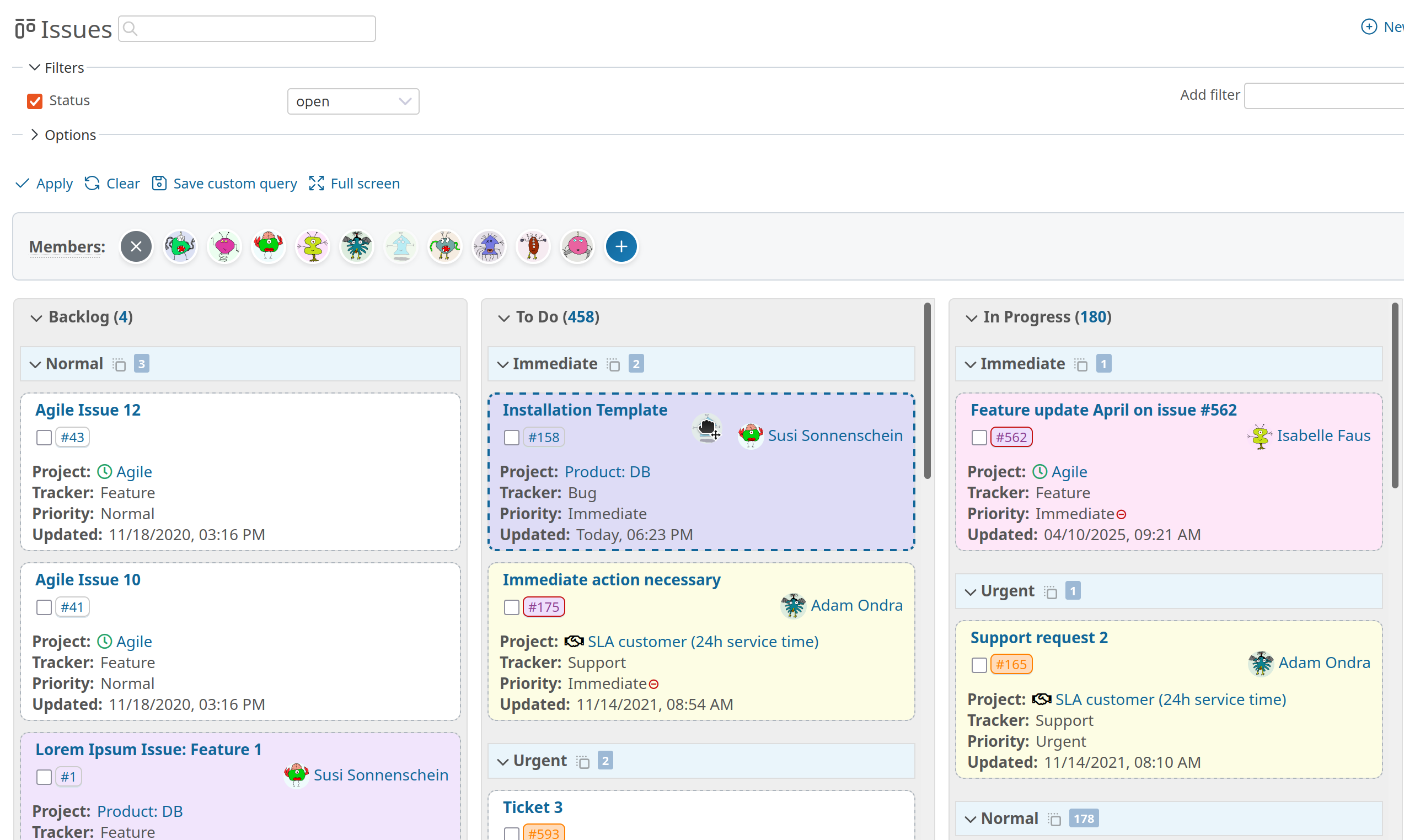Tick the checkbox on Installation Template card

(x=511, y=437)
